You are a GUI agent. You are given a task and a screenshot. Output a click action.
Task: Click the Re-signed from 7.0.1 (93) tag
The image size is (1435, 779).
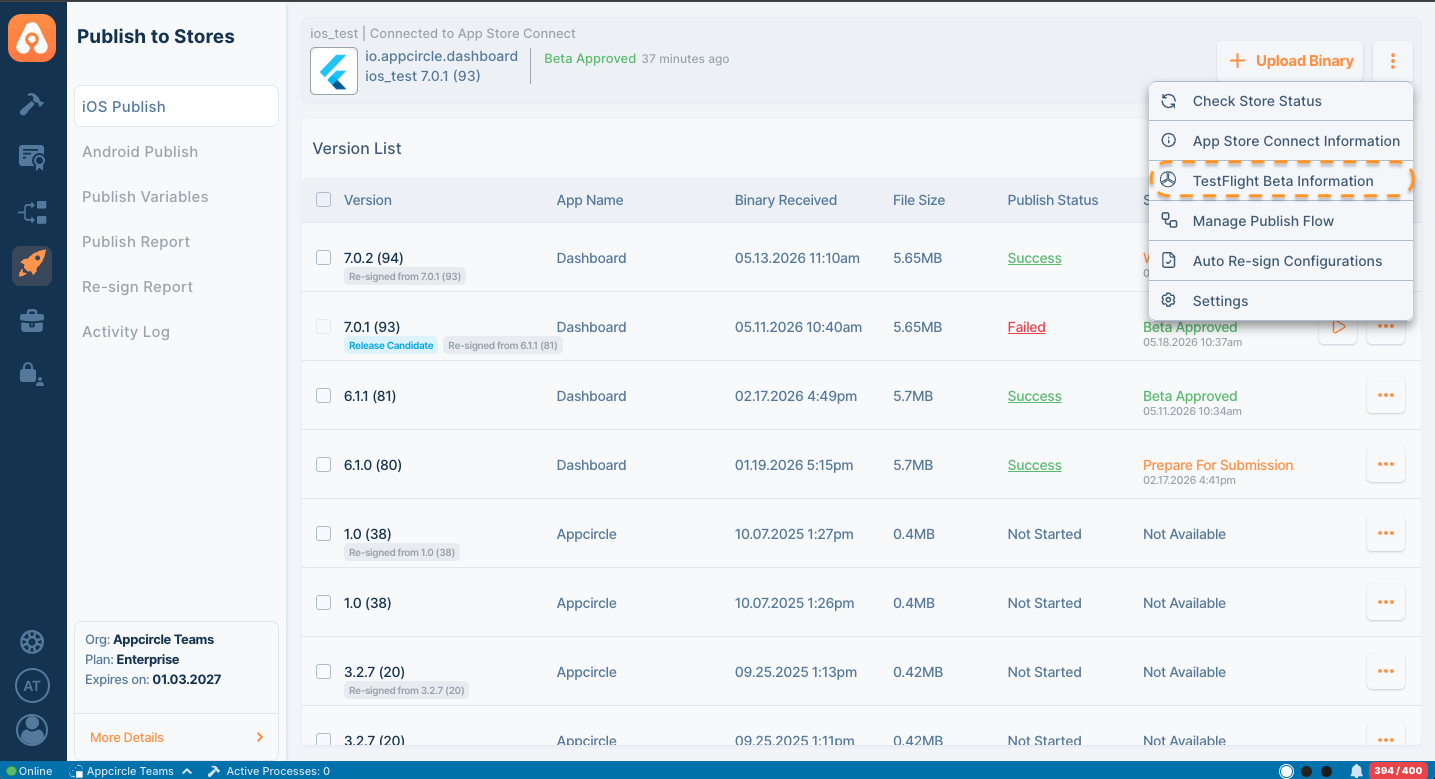tap(405, 276)
